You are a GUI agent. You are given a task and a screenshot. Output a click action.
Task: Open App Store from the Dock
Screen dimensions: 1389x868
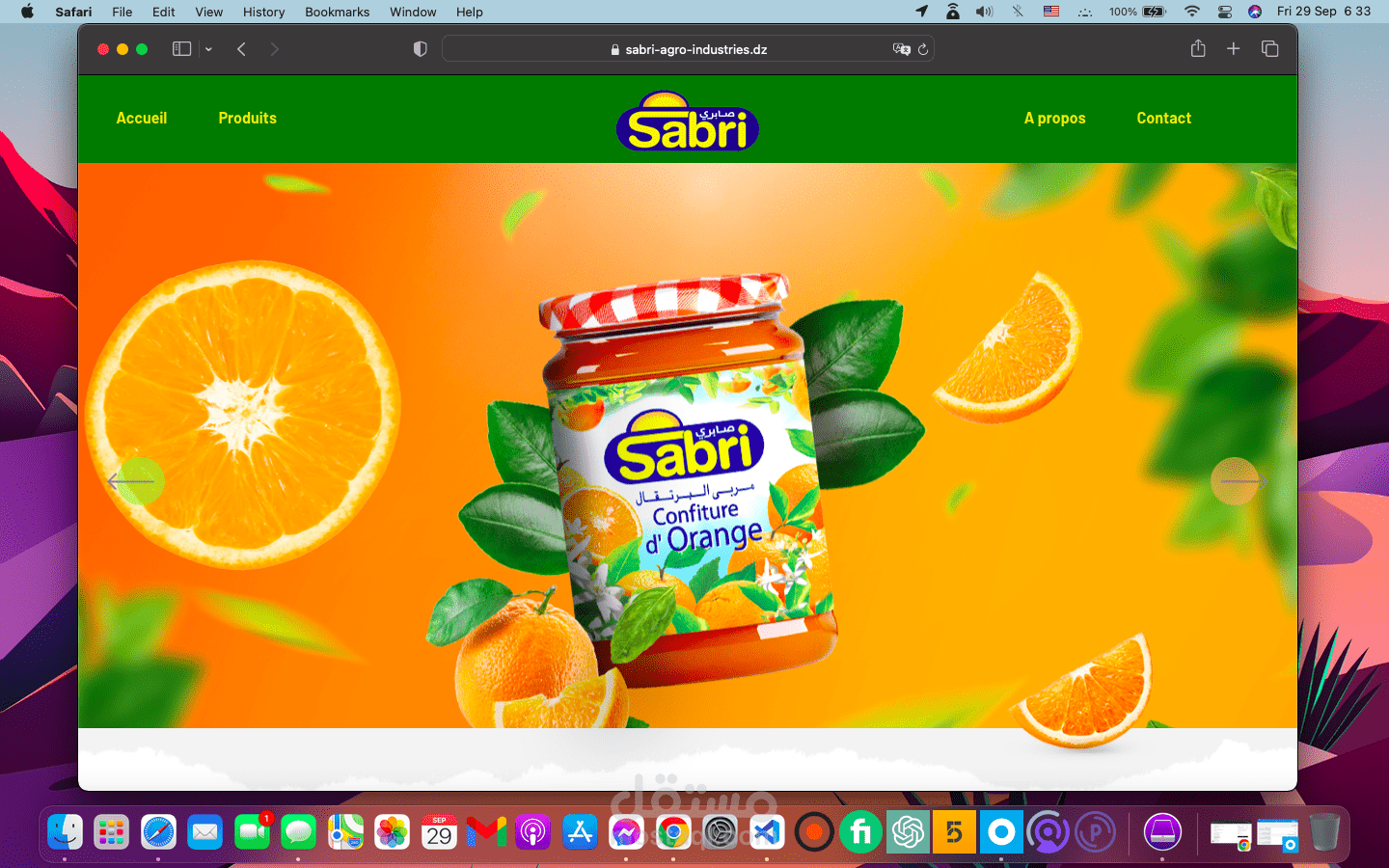580,831
